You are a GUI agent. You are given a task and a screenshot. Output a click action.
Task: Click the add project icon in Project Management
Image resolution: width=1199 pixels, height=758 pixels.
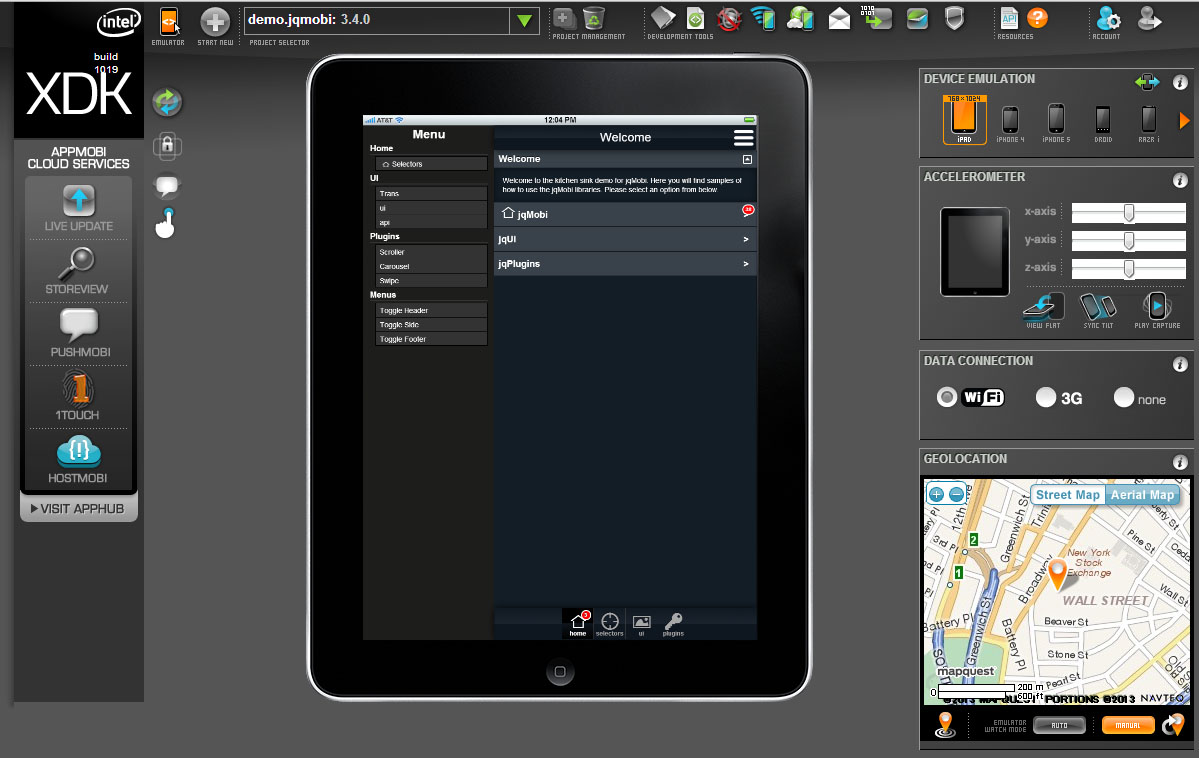point(564,18)
